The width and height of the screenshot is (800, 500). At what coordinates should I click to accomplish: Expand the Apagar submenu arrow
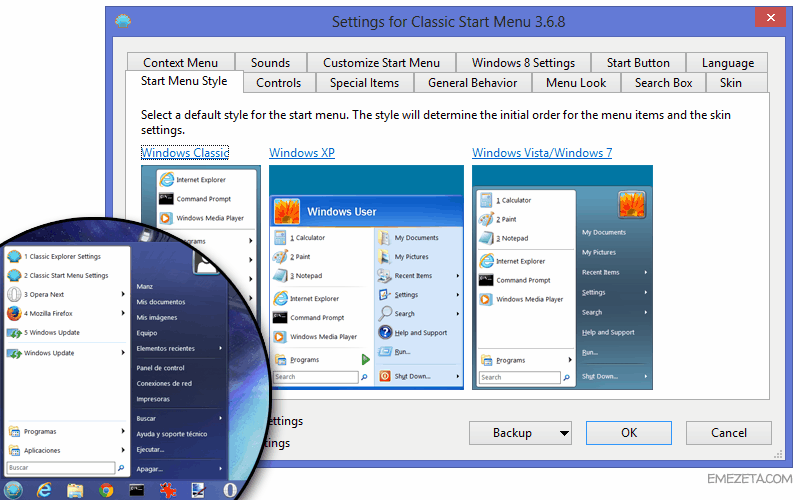(220, 468)
